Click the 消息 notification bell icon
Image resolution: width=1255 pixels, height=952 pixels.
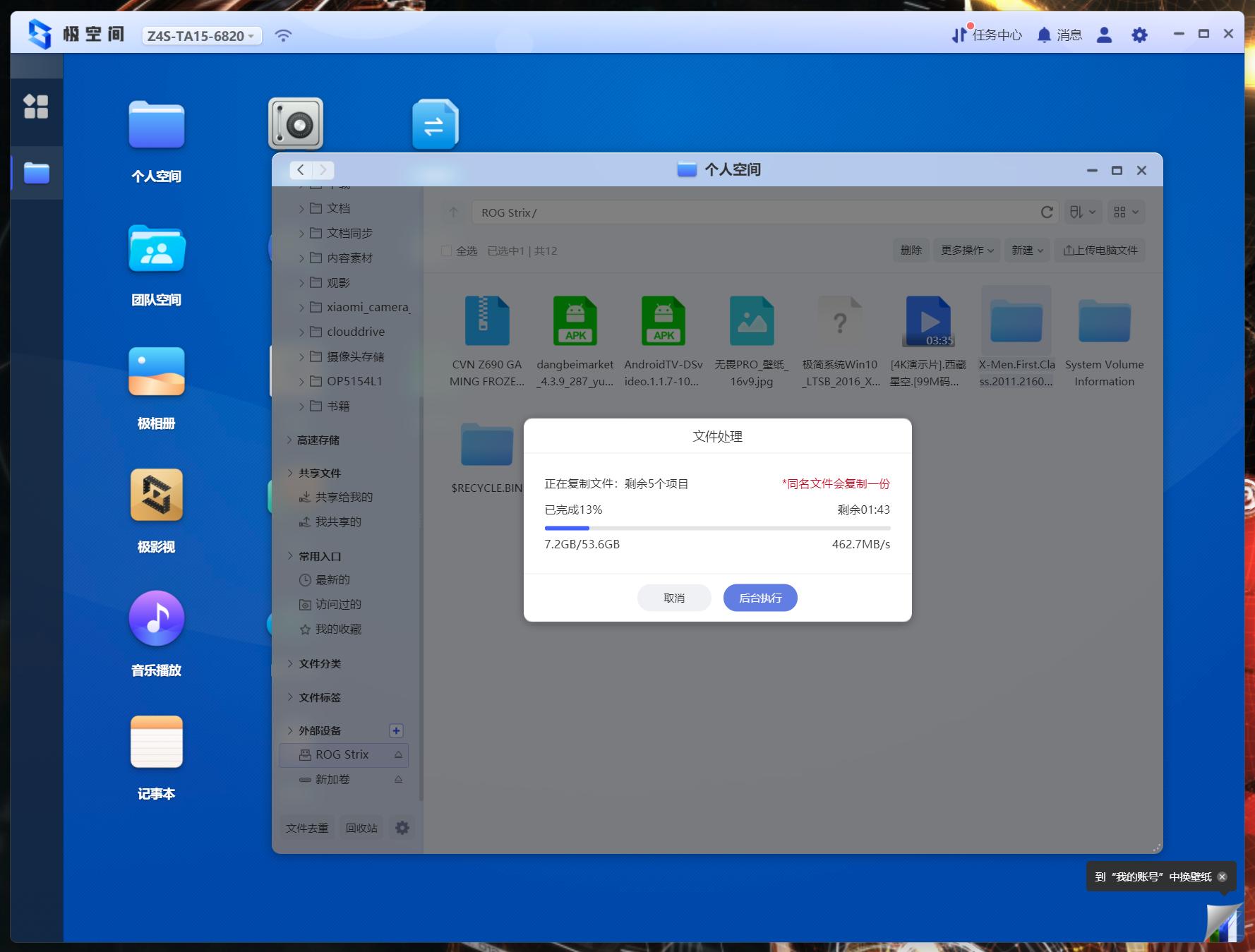(1044, 35)
